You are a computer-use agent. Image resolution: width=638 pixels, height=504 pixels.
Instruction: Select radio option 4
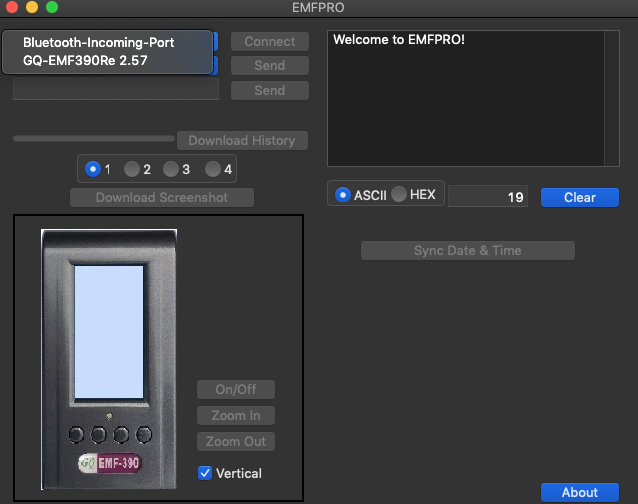point(213,169)
